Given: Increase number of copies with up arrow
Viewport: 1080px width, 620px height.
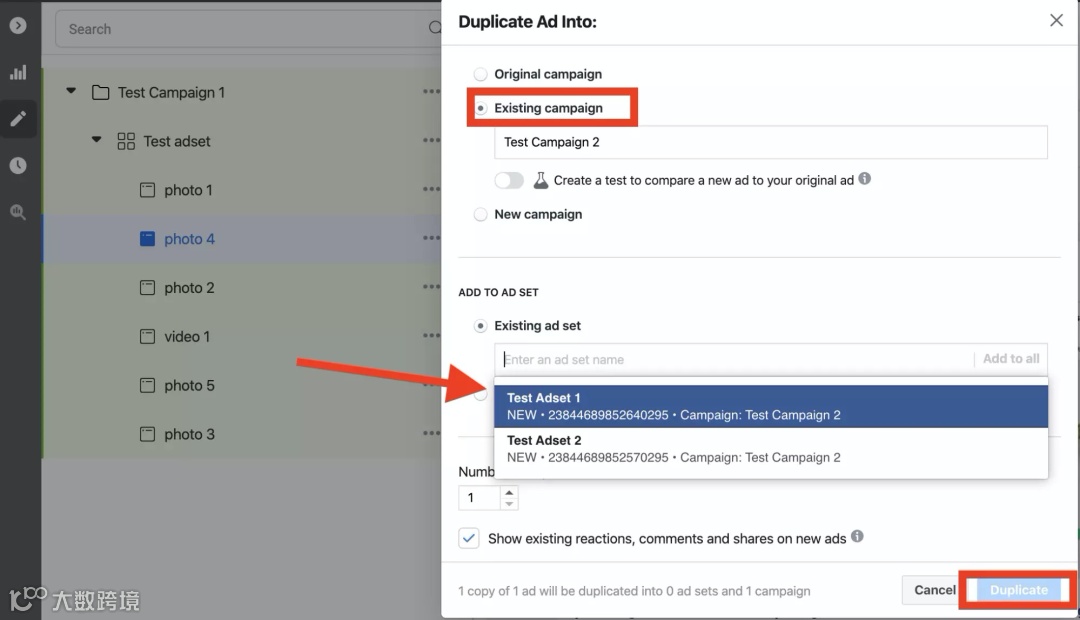Looking at the screenshot, I should click(509, 493).
